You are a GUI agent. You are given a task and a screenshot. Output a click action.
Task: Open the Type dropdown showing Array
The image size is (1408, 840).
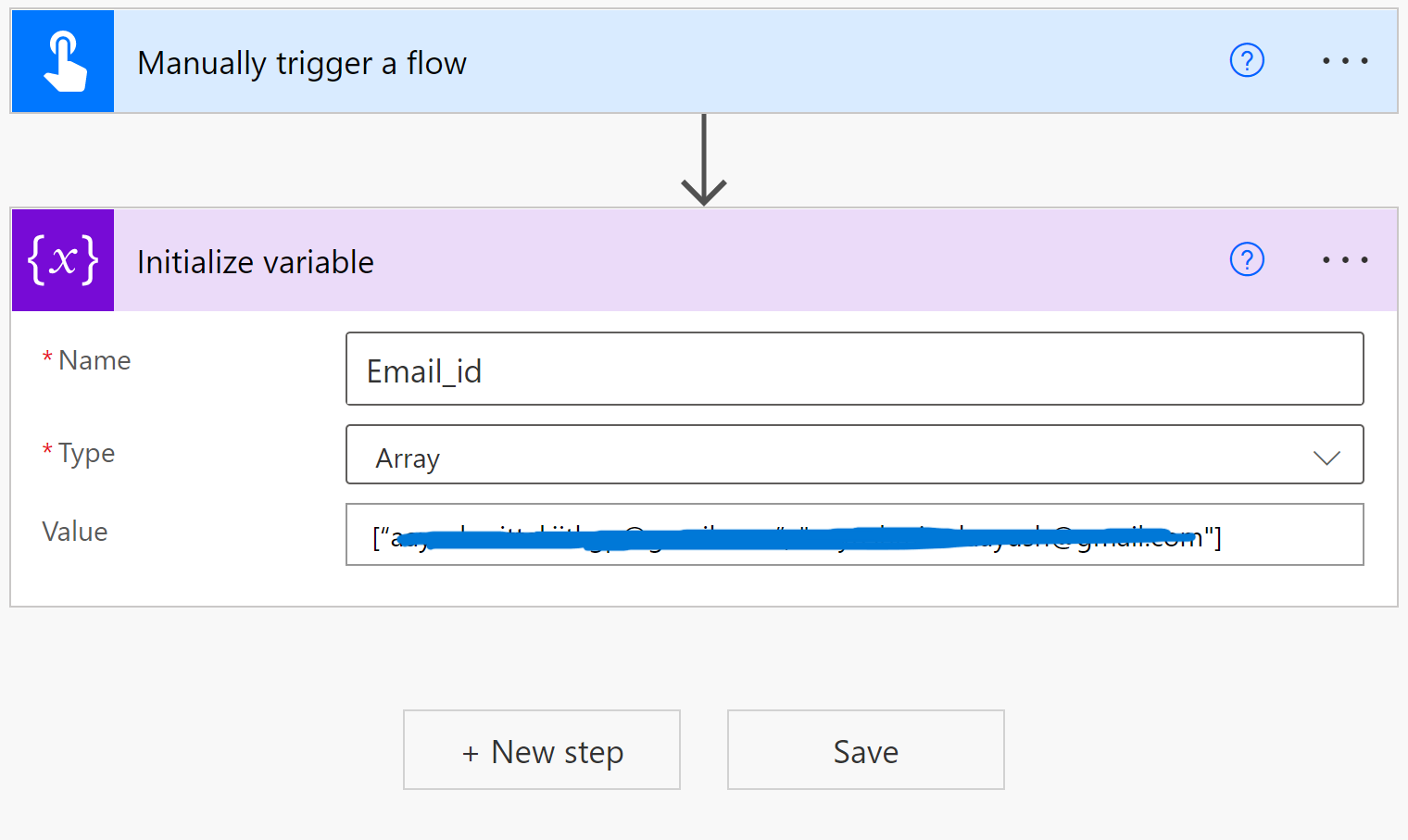click(x=834, y=455)
